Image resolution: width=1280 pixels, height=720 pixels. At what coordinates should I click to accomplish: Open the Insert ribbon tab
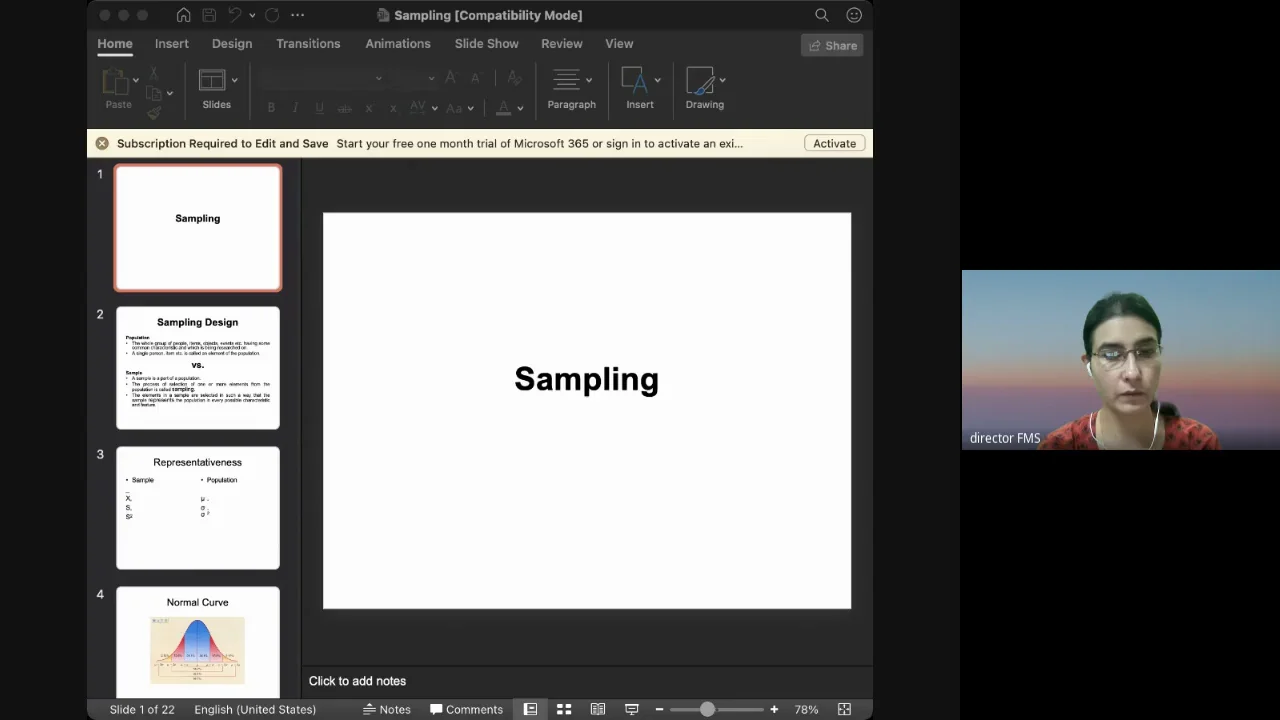pyautogui.click(x=172, y=44)
